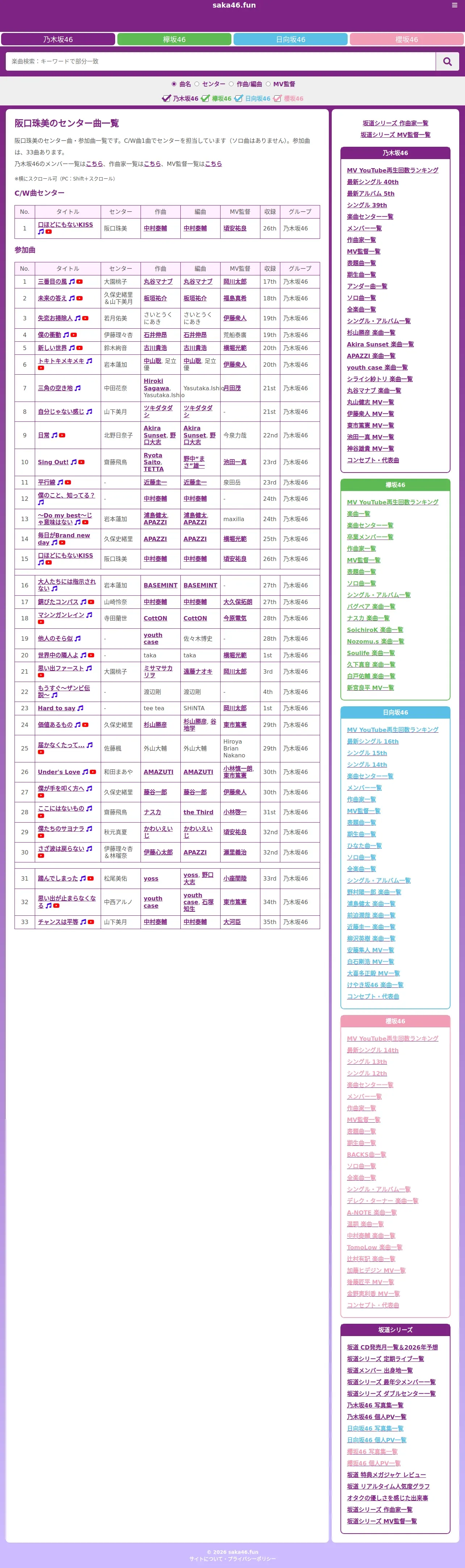Toggle the 日向坂46 filter checkbox
The image size is (465, 1568).
(x=239, y=99)
